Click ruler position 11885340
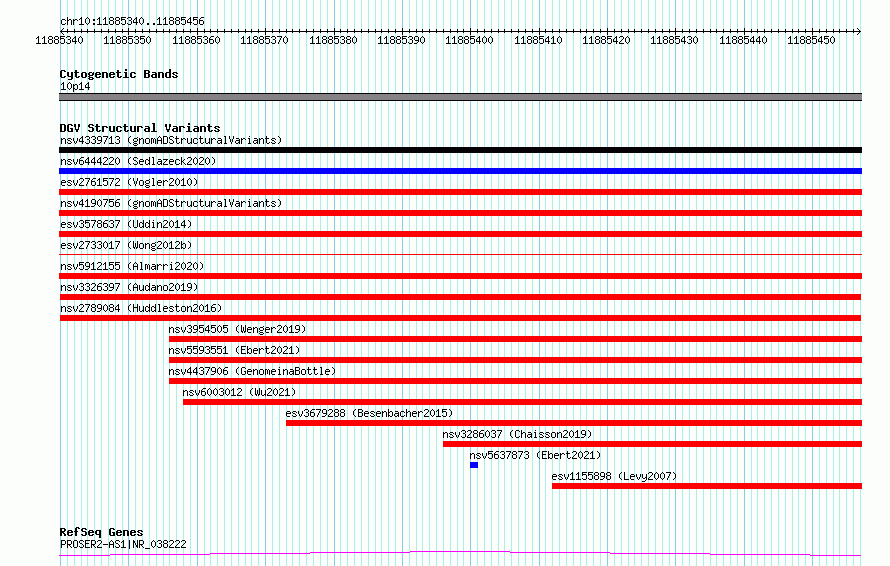The image size is (890, 566). tap(59, 40)
